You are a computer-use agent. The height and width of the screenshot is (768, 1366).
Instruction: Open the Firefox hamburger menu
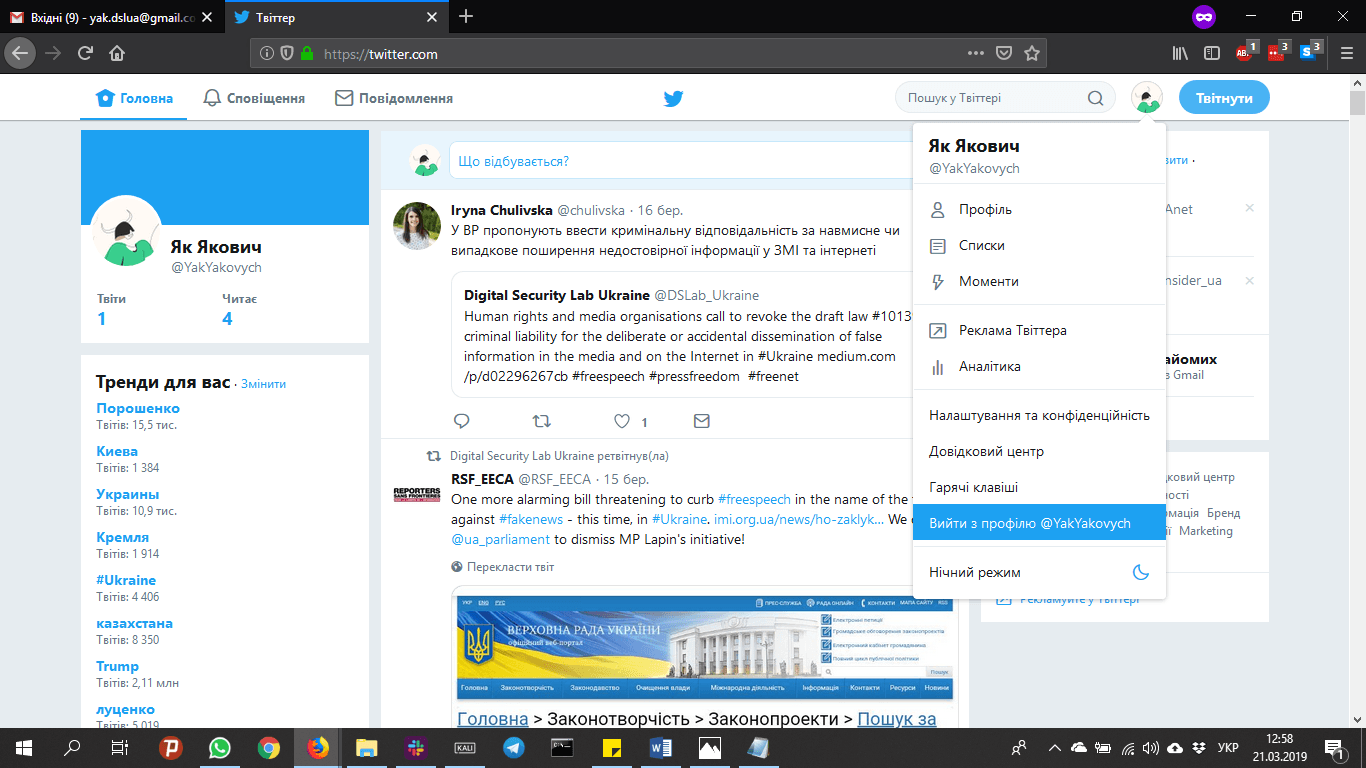point(1346,53)
